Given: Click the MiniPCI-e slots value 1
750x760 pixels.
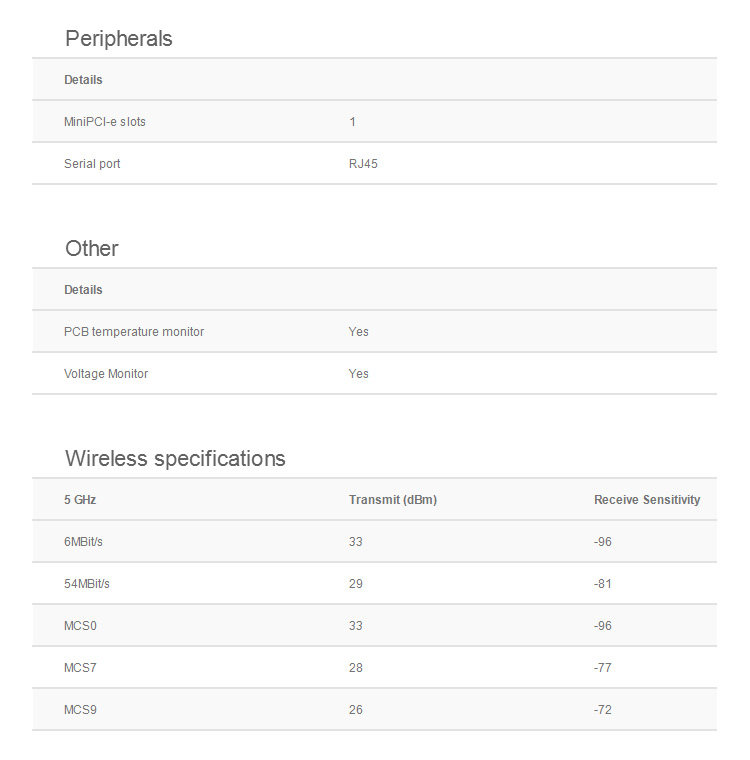Looking at the screenshot, I should point(352,122).
